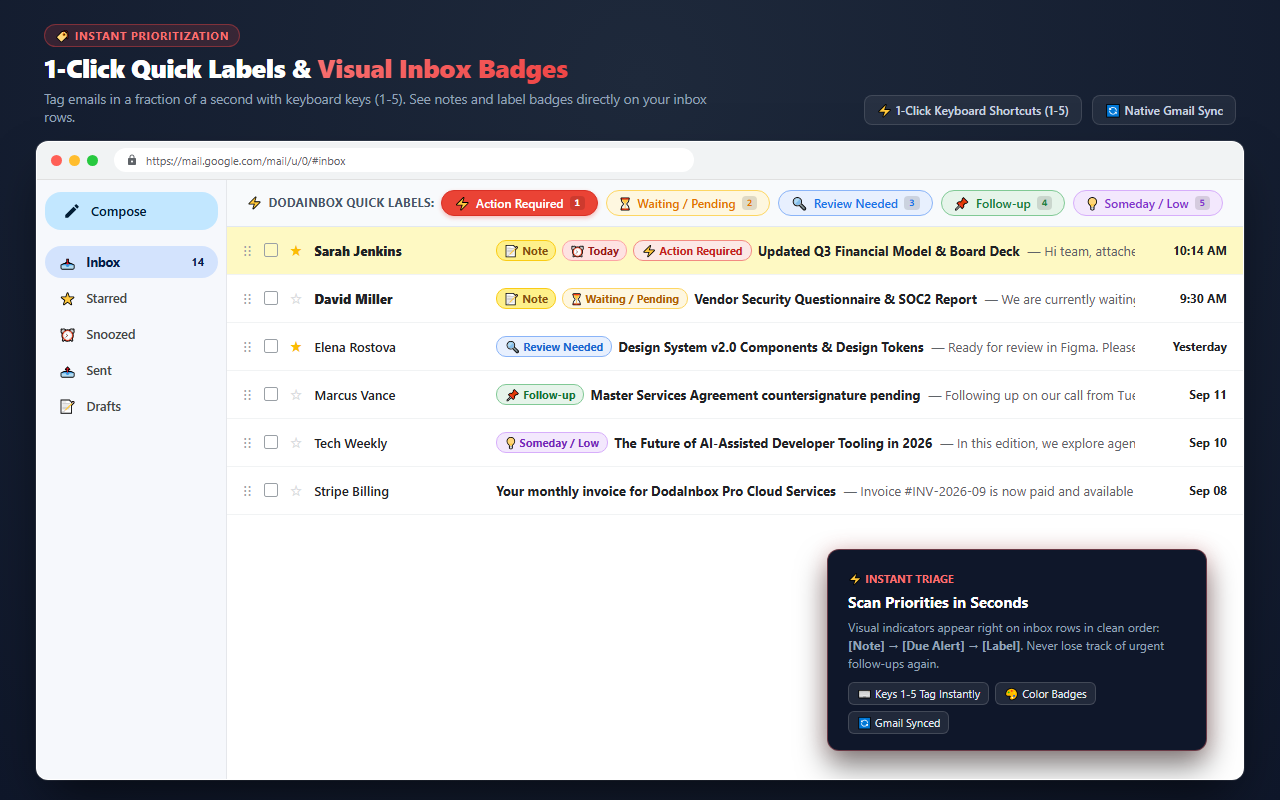Click the mail.google.com address bar
Viewport: 1280px width, 800px height.
coord(404,160)
